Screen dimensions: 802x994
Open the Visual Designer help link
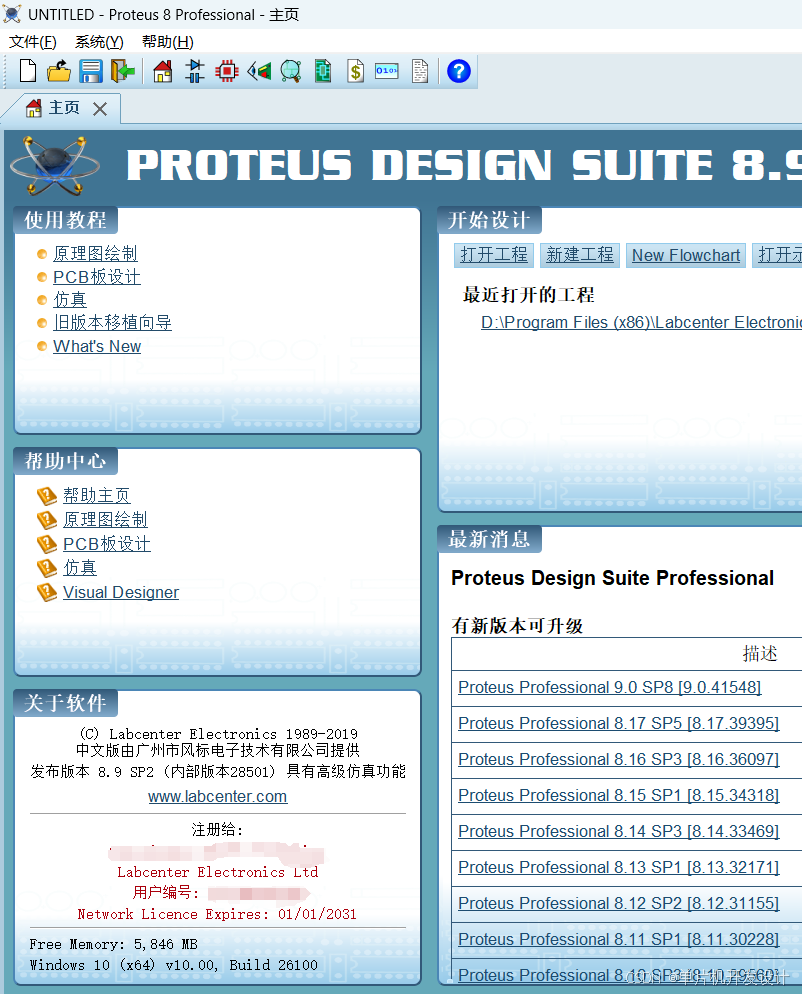coord(121,592)
